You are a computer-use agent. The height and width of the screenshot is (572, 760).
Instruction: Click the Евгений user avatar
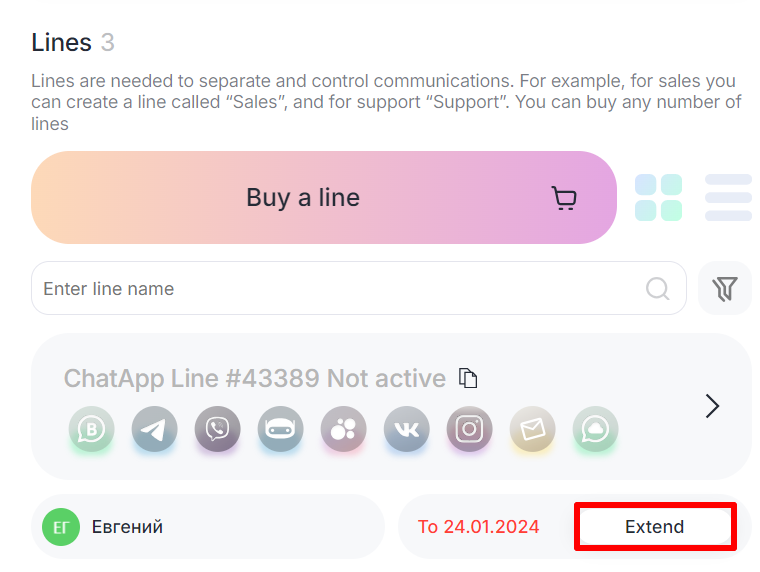click(60, 527)
